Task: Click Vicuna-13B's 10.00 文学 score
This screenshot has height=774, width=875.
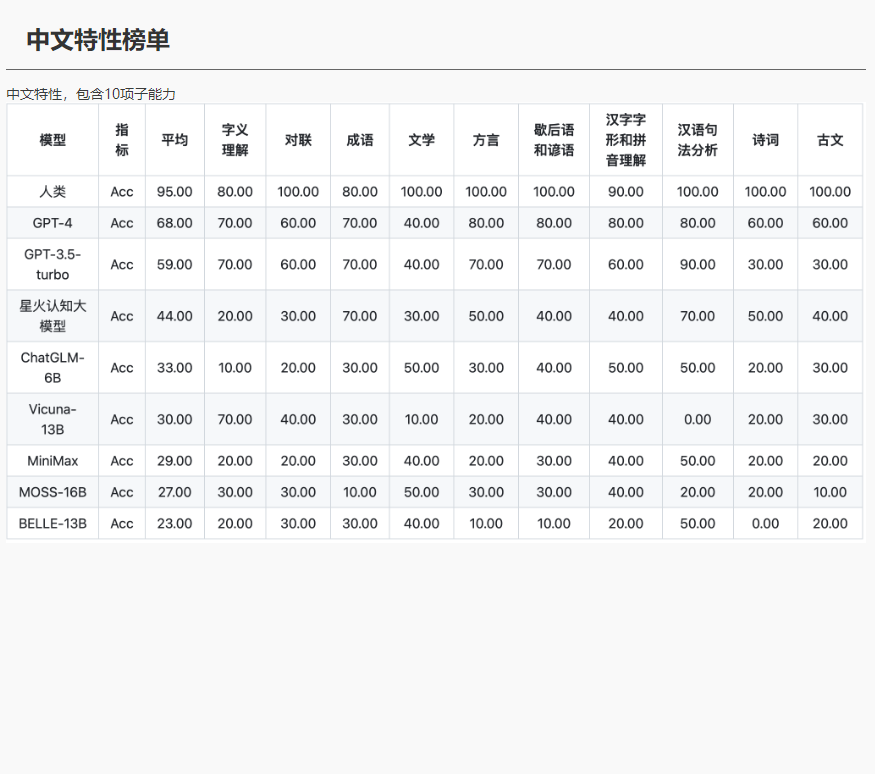Action: 421,419
